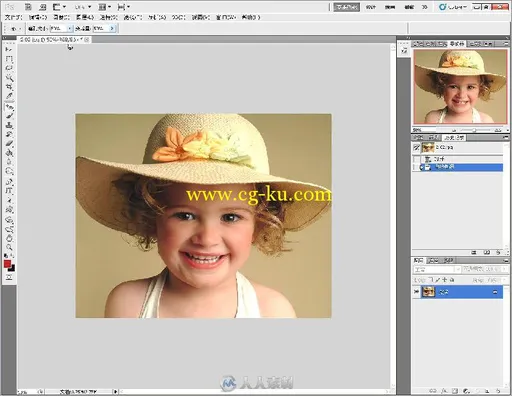Screen dimensions: 512x396
Task: Toggle Quick Mask mode at toolbox bottom
Action: point(9,277)
